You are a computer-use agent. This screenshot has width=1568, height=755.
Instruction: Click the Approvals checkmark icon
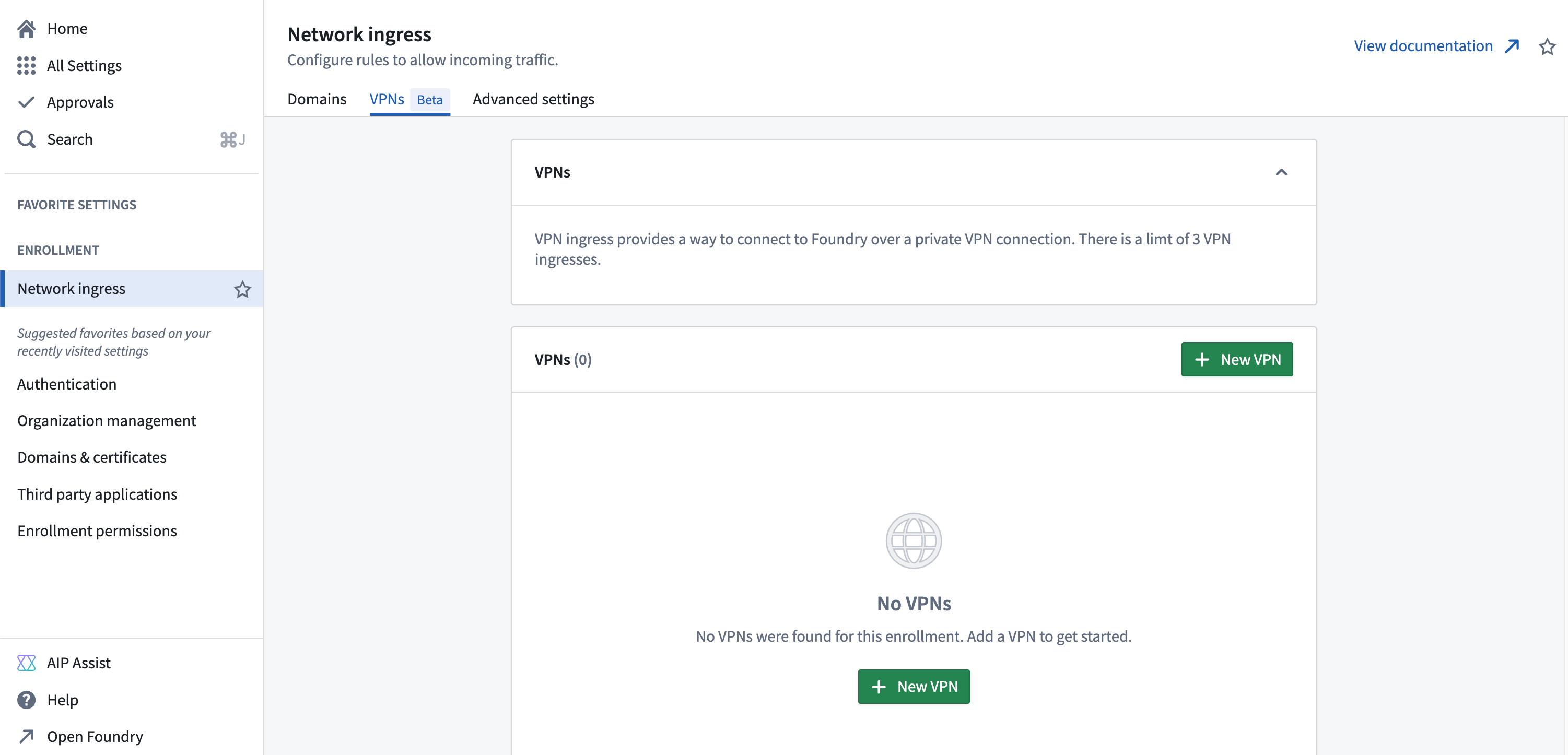[26, 102]
